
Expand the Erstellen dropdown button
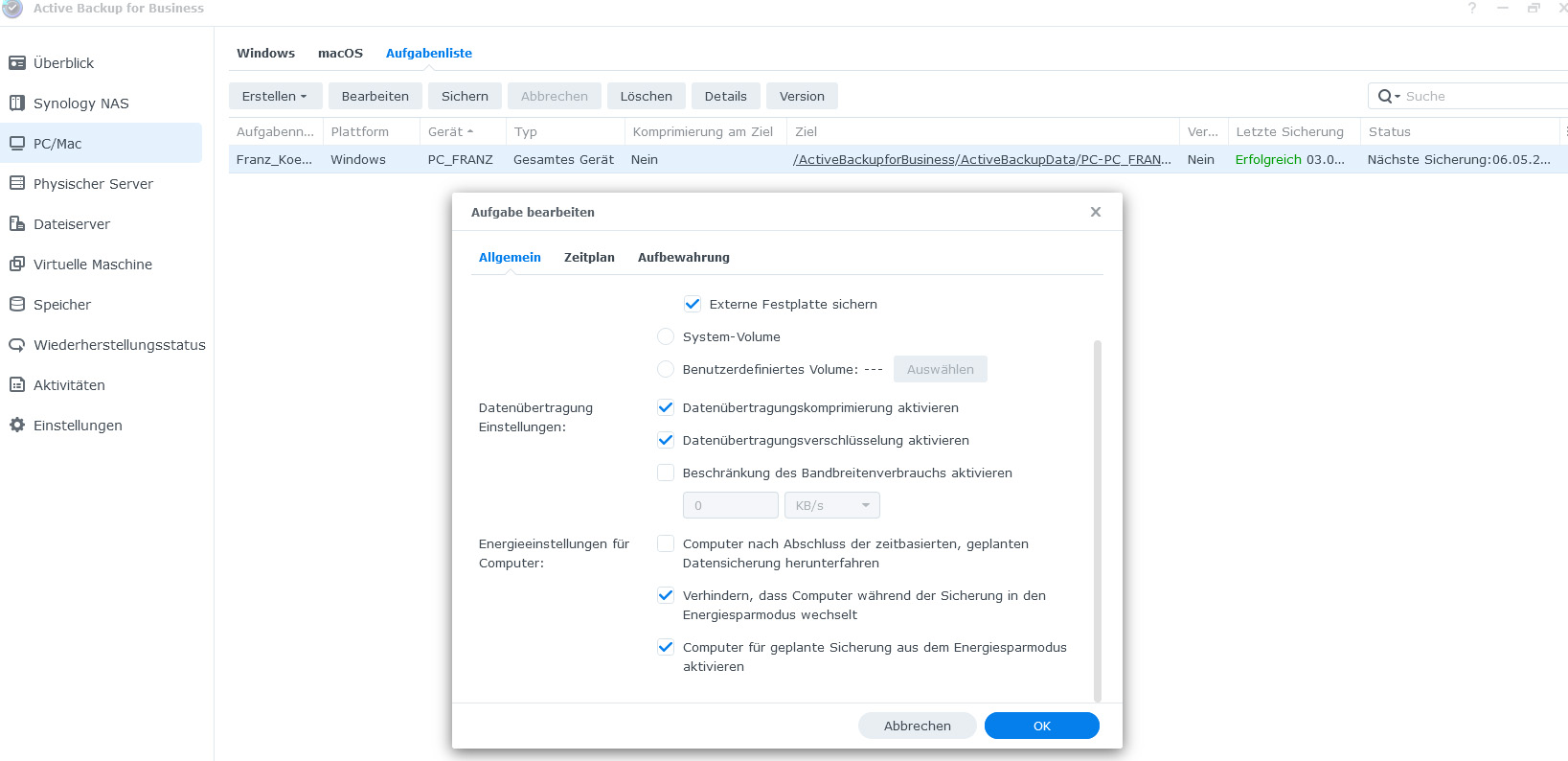[275, 97]
